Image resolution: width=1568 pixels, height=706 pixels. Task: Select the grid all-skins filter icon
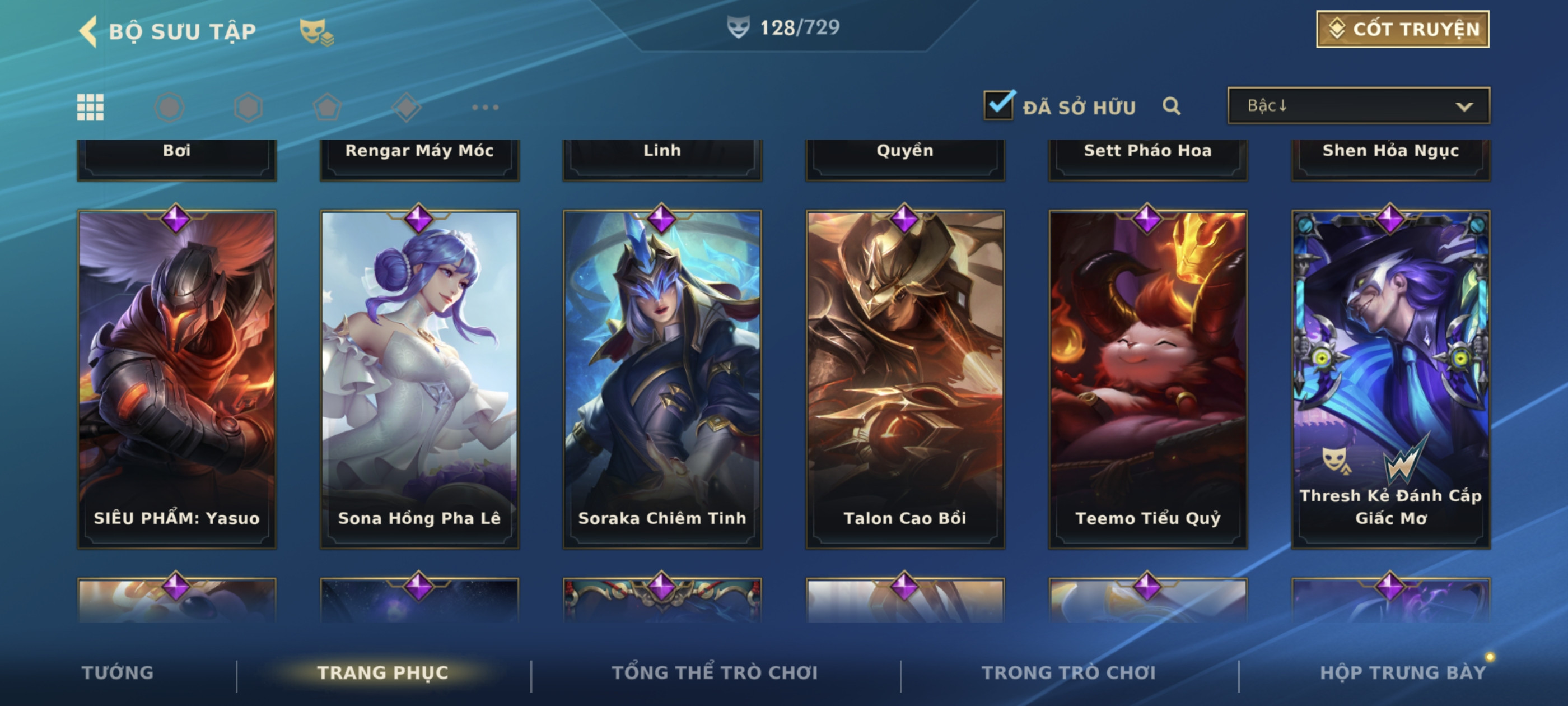coord(90,107)
